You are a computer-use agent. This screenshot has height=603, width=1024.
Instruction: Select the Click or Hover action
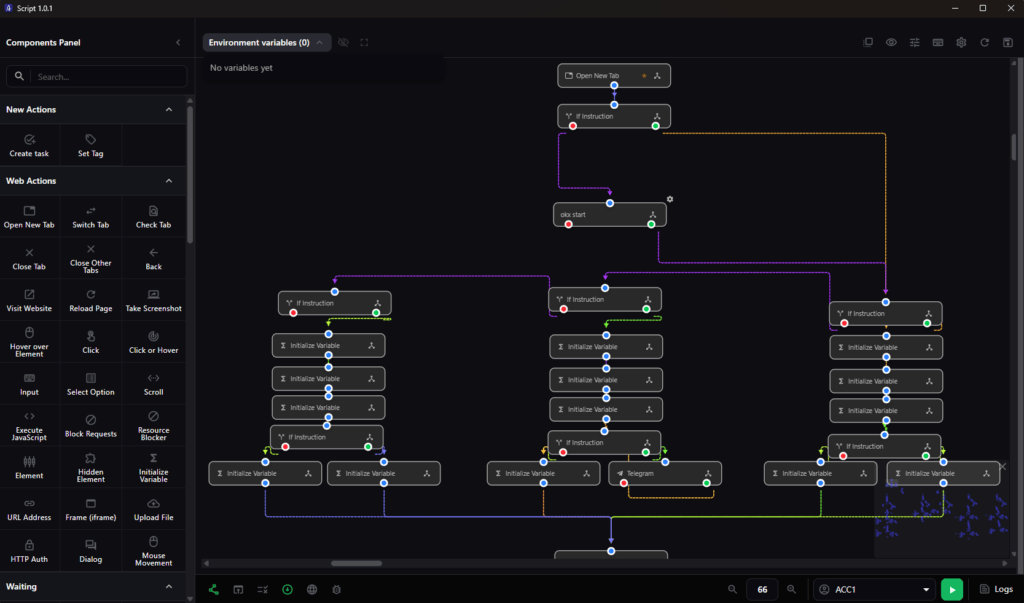pyautogui.click(x=153, y=342)
